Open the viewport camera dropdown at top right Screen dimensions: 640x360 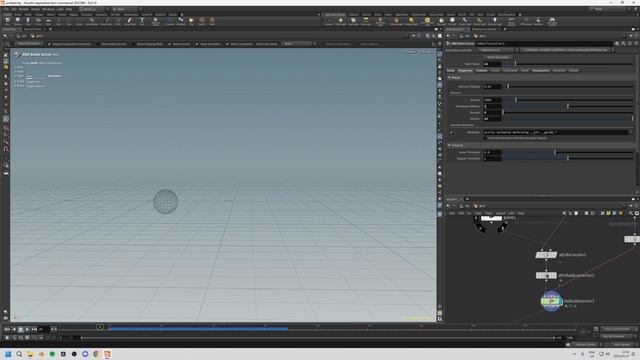tap(427, 52)
